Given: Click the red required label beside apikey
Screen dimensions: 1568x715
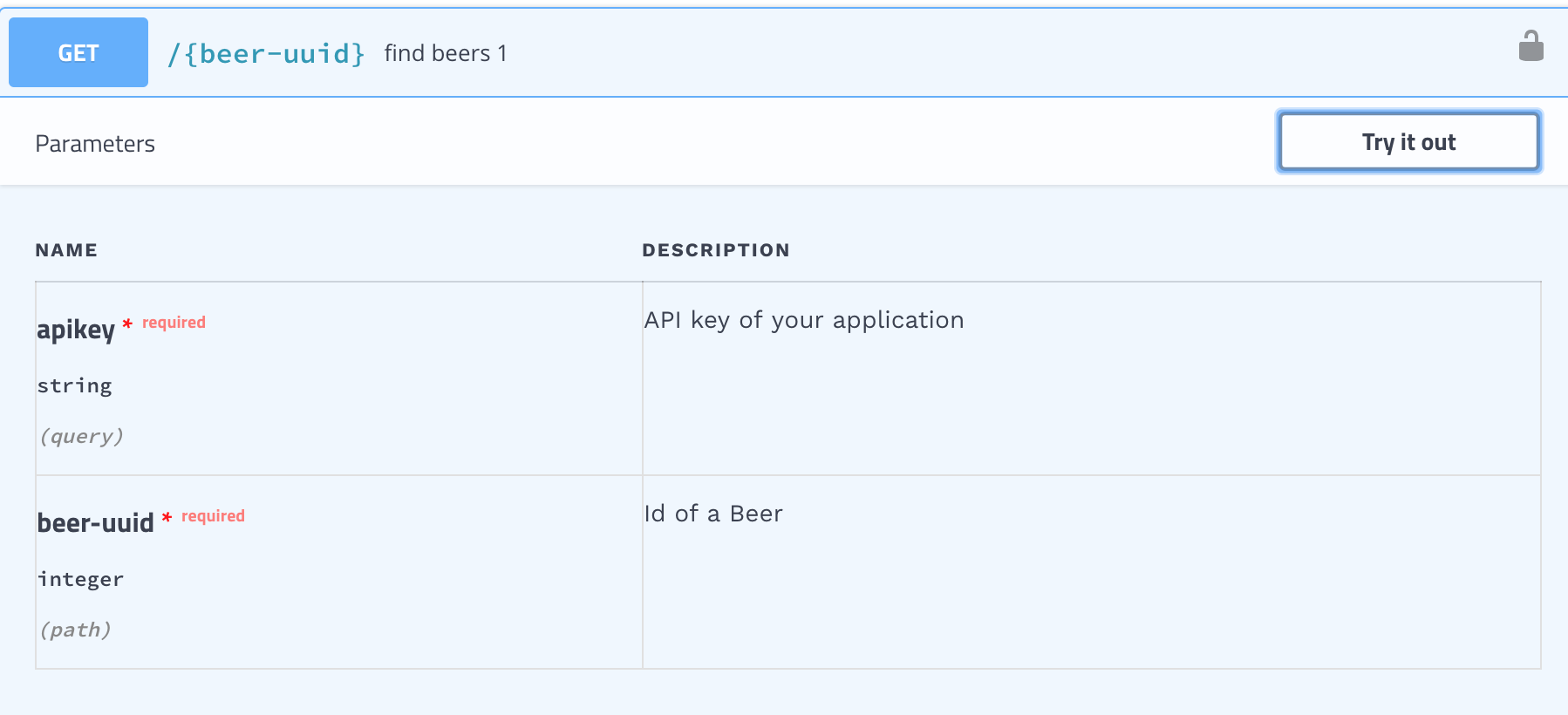Looking at the screenshot, I should pyautogui.click(x=174, y=323).
